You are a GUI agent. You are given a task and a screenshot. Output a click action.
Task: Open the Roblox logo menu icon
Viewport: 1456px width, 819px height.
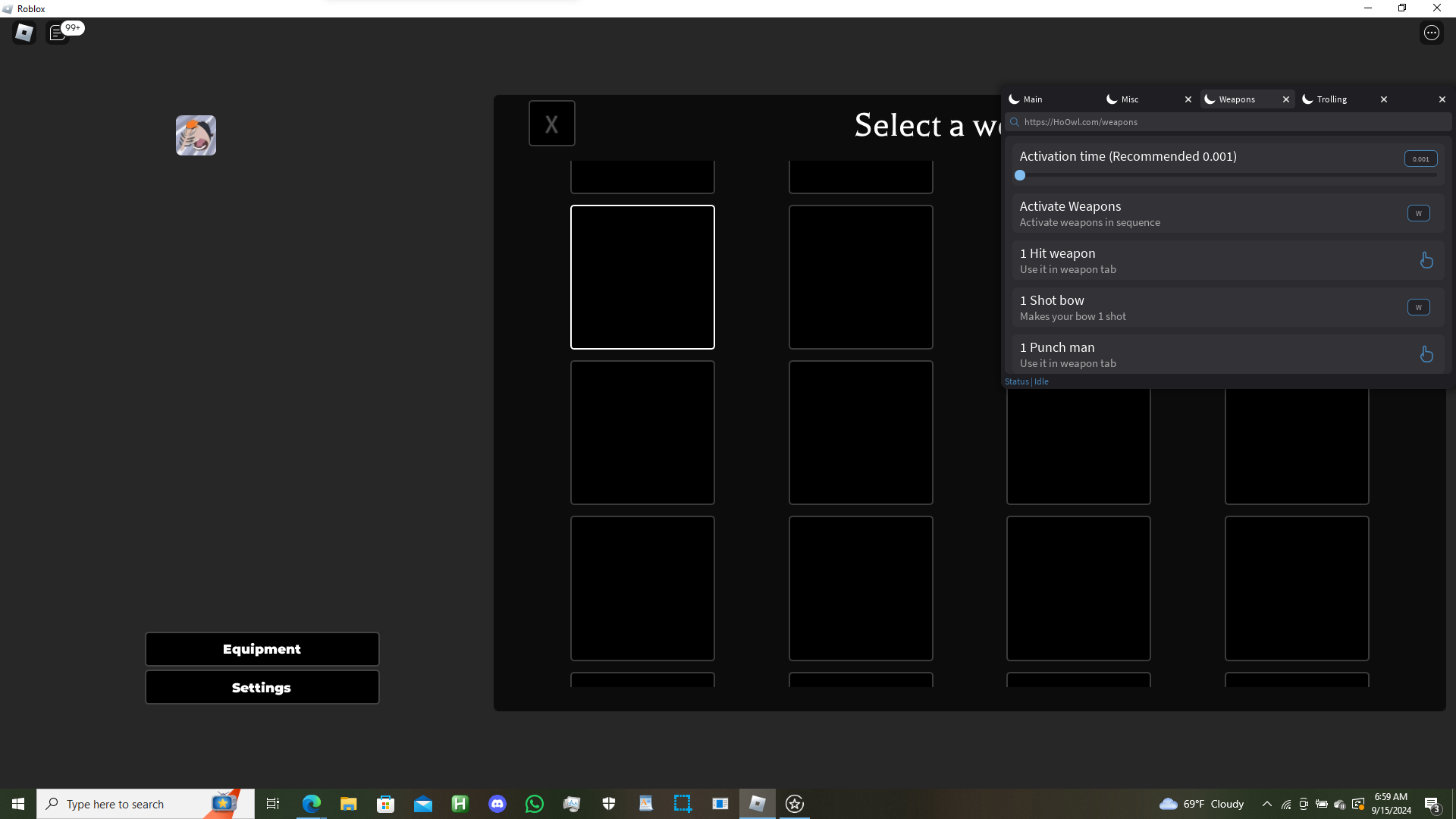point(24,33)
